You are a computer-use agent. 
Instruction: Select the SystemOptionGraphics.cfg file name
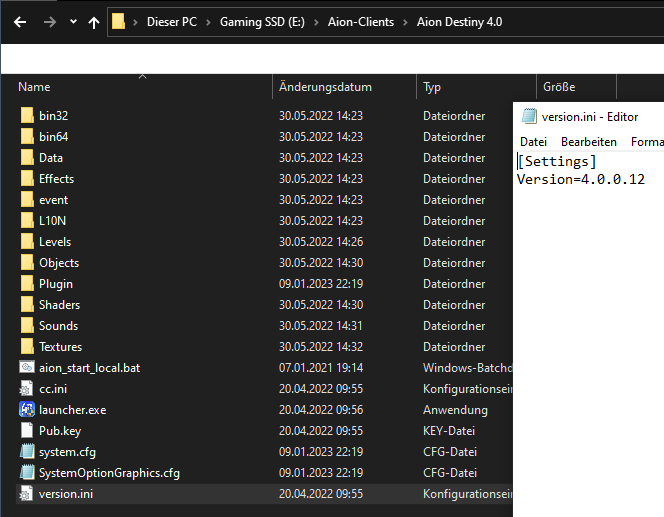[109, 473]
